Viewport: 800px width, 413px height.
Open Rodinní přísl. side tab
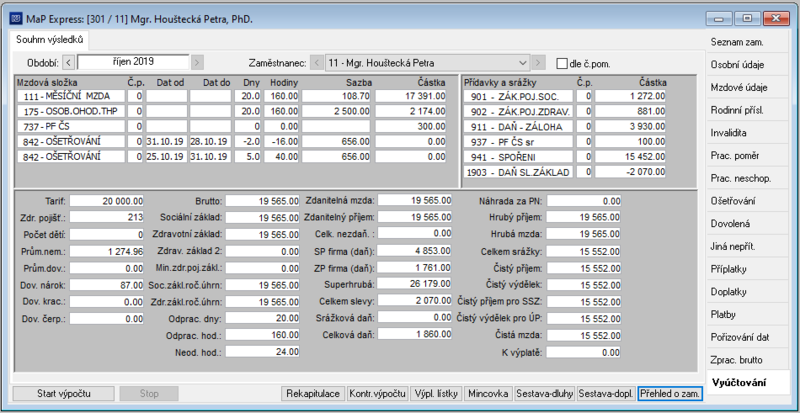click(748, 110)
